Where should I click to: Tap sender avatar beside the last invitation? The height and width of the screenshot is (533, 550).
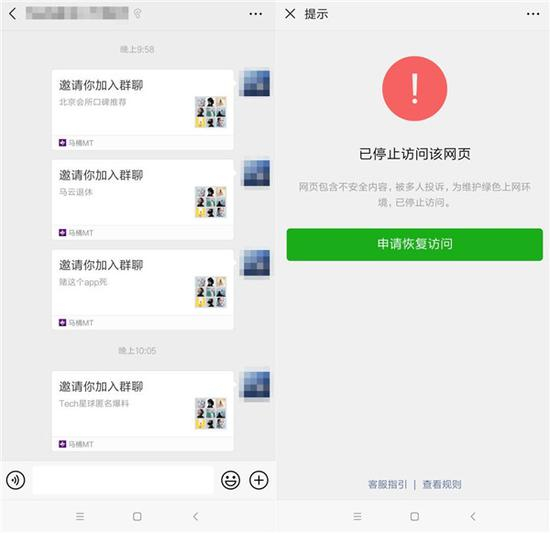[x=256, y=385]
